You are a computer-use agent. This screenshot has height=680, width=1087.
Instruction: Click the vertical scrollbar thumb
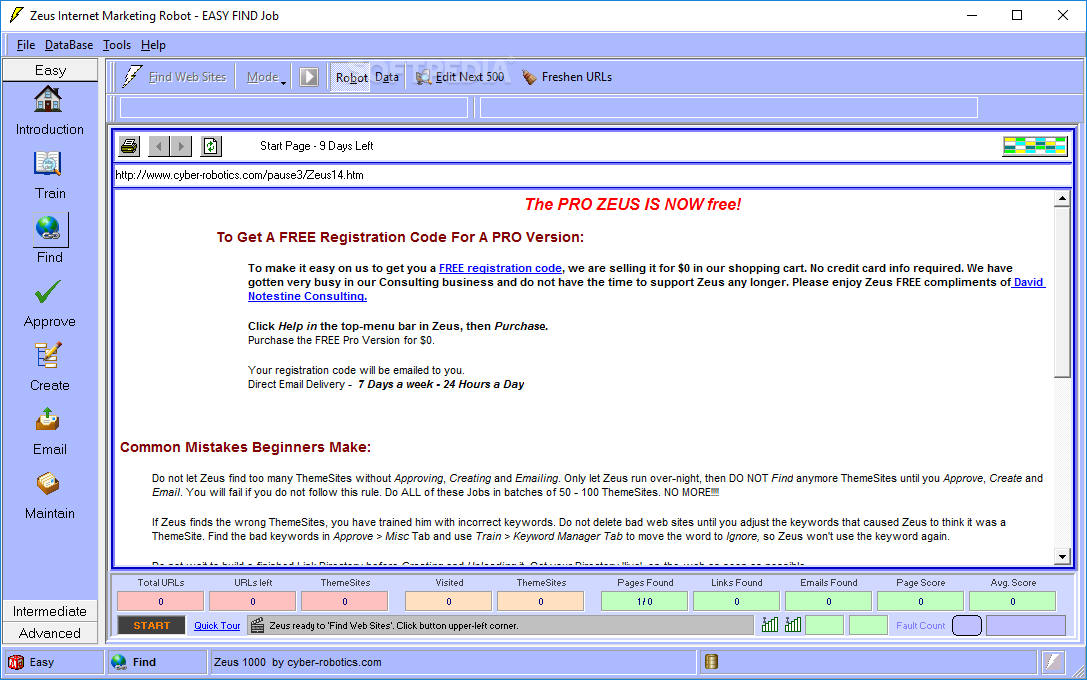[x=1062, y=292]
